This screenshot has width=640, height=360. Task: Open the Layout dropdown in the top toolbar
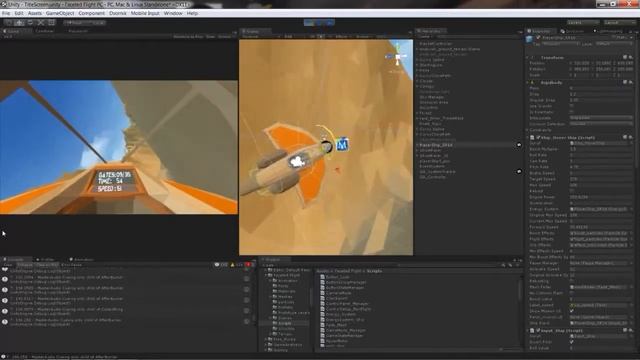pos(619,22)
